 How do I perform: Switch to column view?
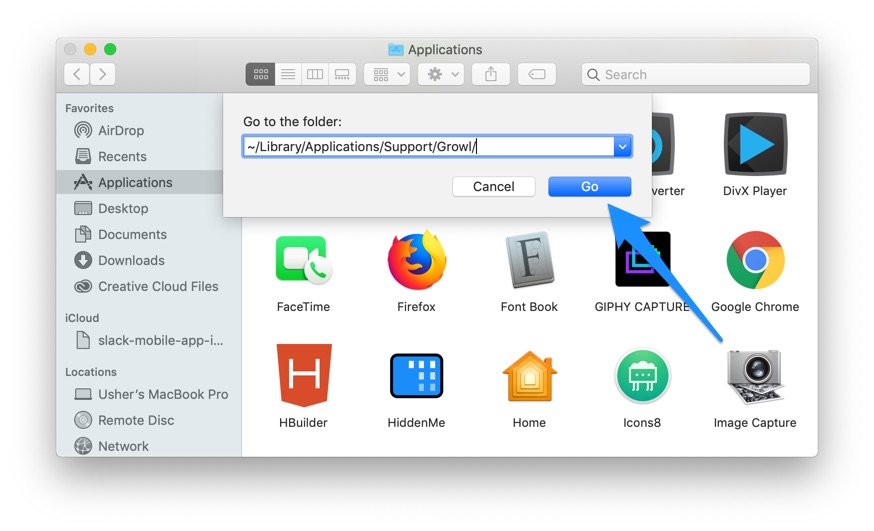315,74
